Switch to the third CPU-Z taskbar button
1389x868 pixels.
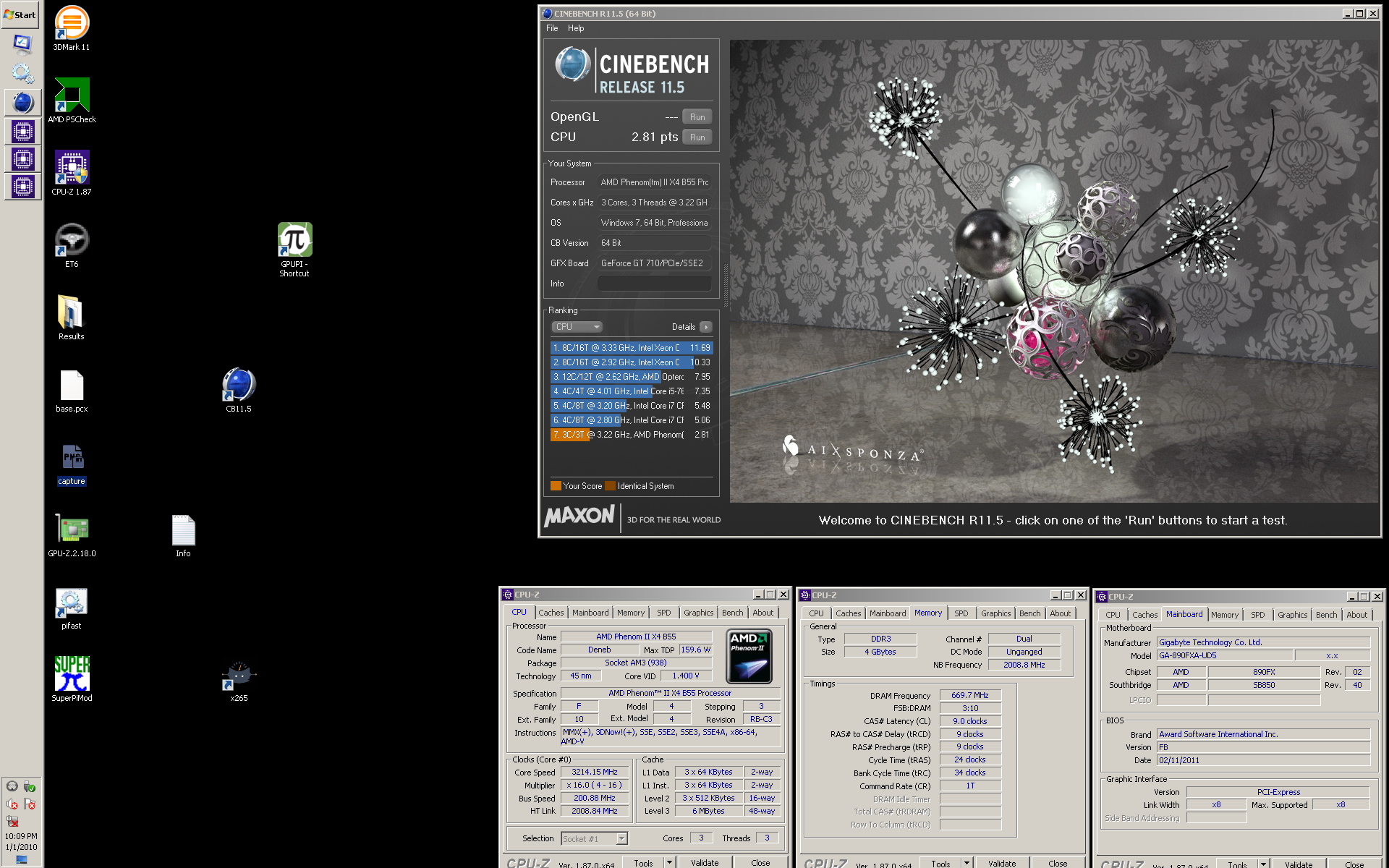coord(22,187)
